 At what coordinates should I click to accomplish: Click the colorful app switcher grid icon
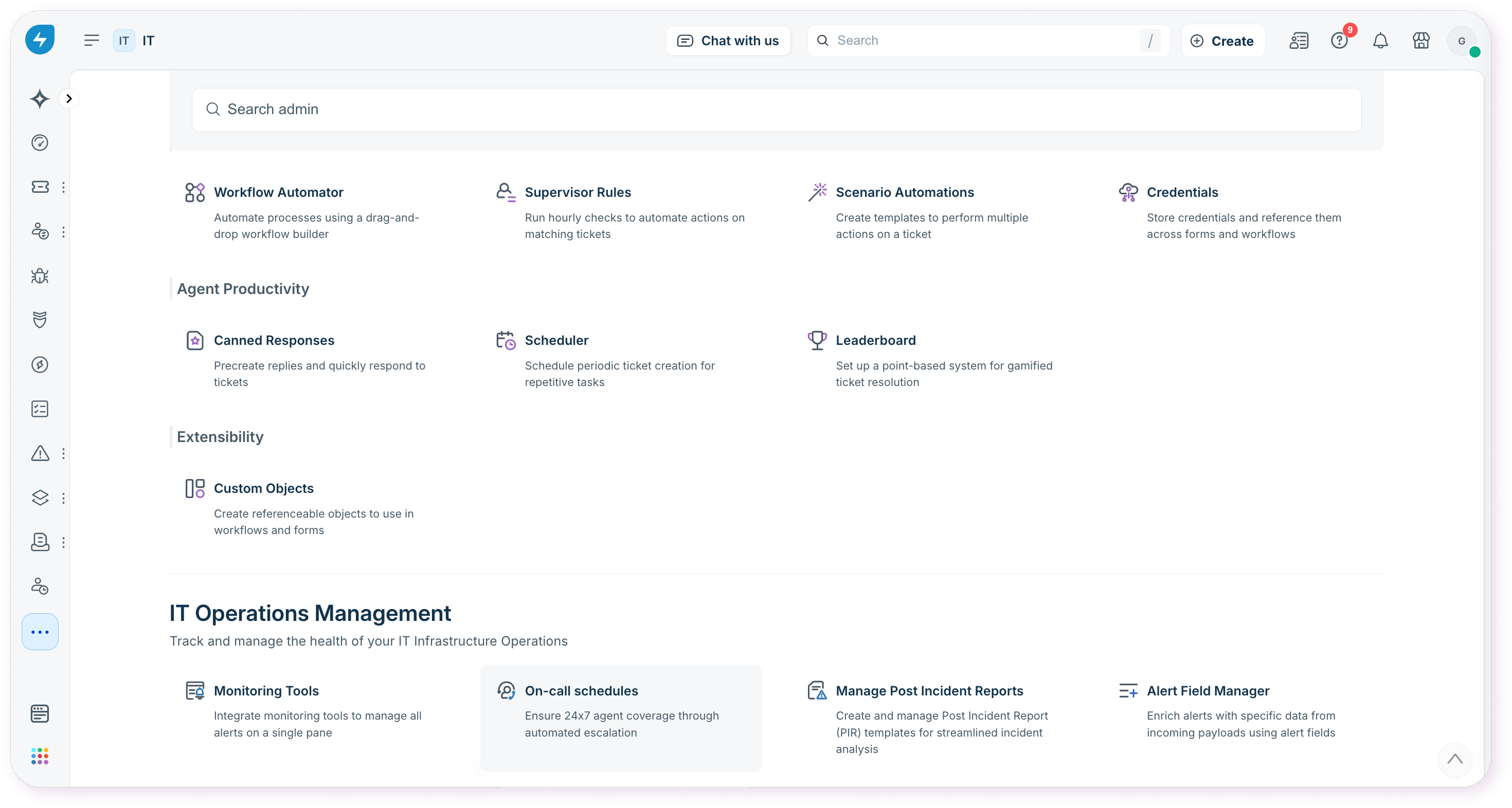pos(40,756)
